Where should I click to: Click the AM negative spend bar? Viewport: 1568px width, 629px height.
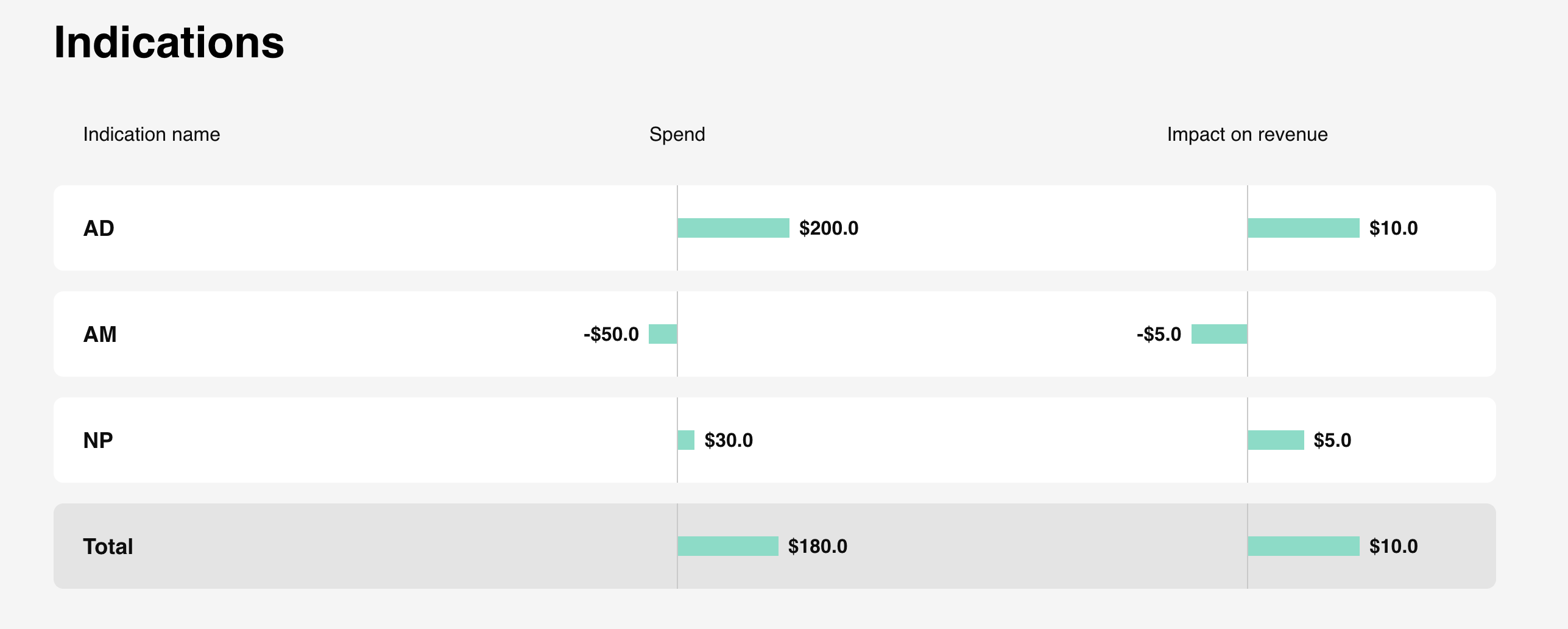[x=663, y=334]
